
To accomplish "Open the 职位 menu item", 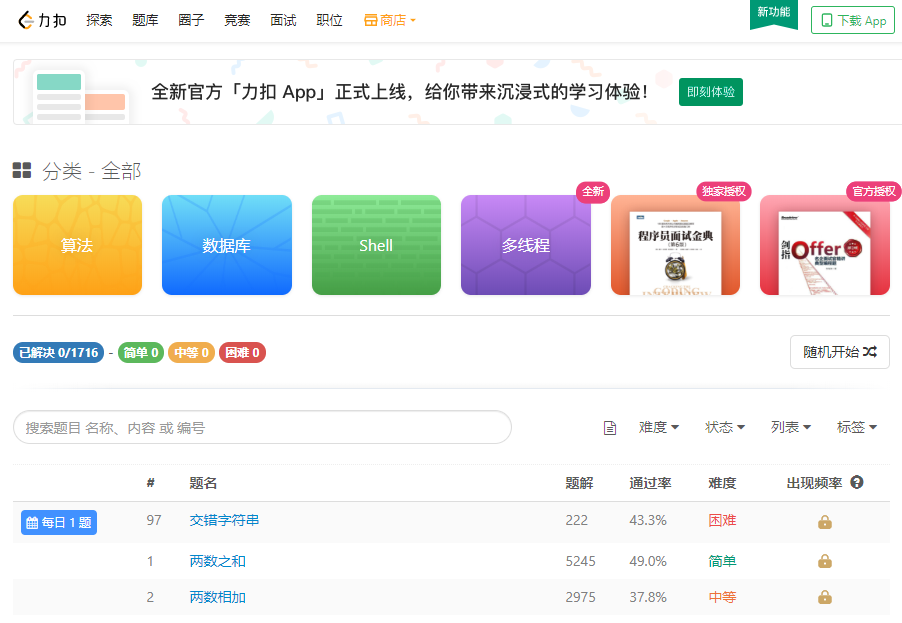I will coord(329,20).
